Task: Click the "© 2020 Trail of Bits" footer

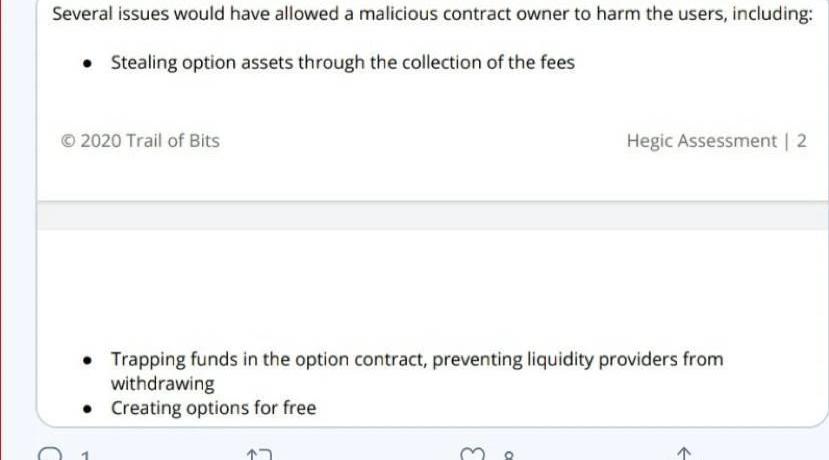Action: point(140,141)
